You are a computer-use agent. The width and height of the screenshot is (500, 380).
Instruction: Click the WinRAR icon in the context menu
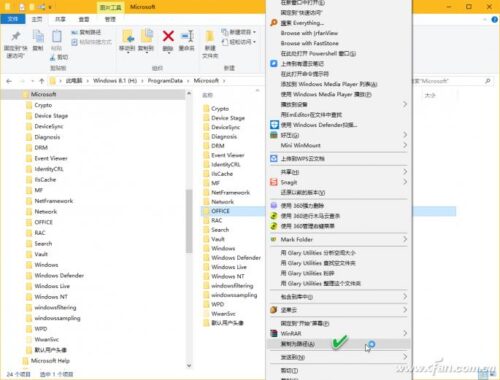tap(274, 333)
